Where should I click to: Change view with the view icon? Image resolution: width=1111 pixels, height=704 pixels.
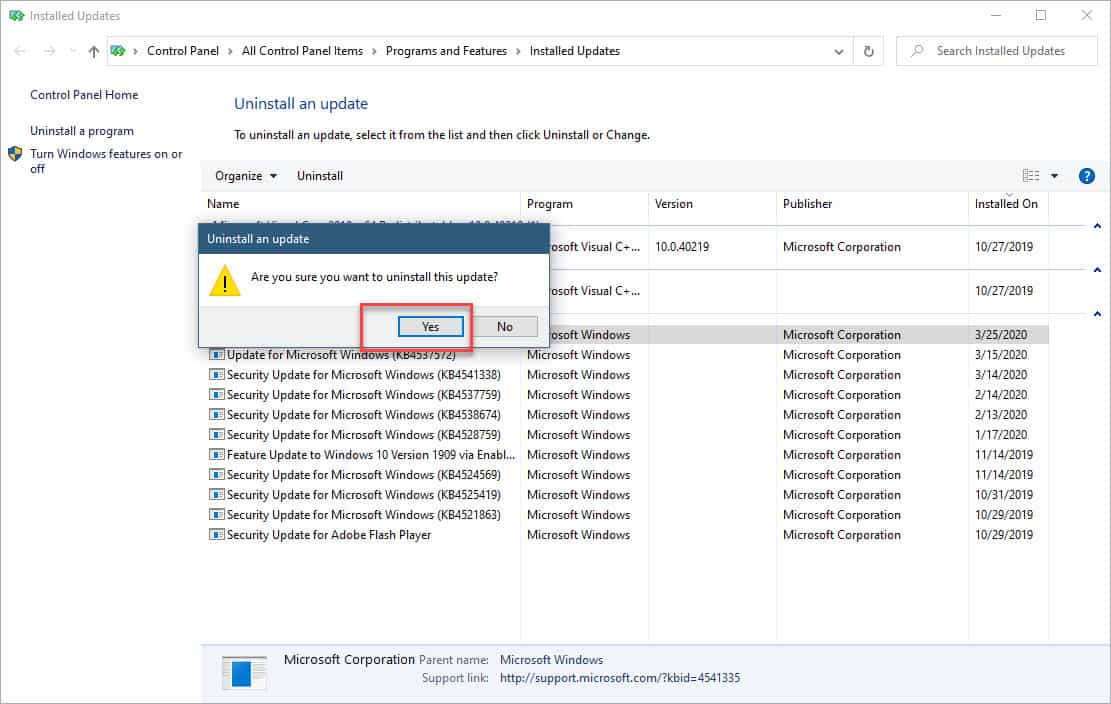[x=1031, y=176]
